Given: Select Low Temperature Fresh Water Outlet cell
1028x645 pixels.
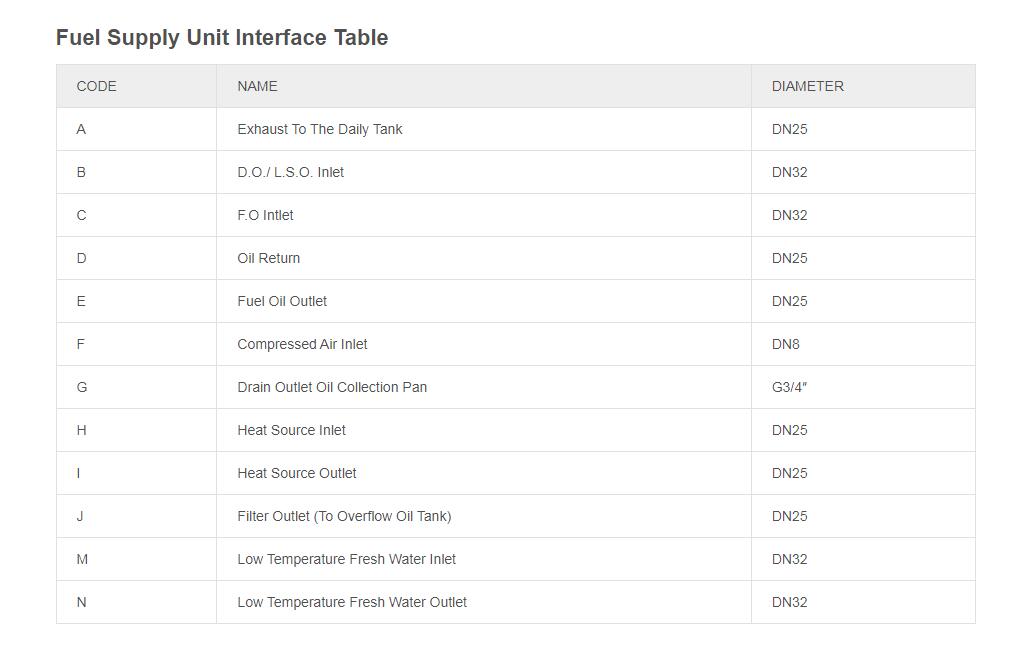Looking at the screenshot, I should [x=352, y=602].
